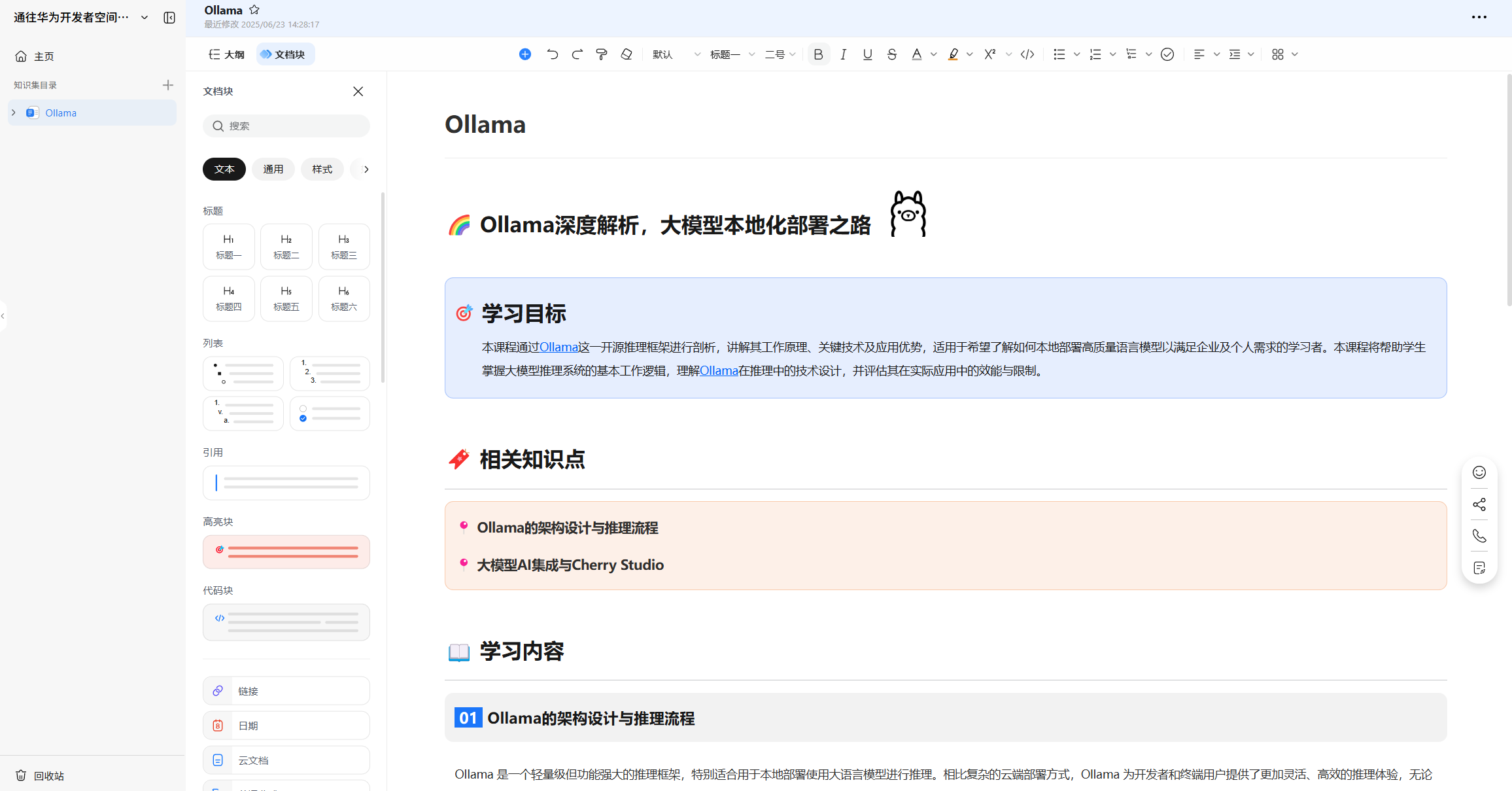Screen dimensions: 1512x791
Task: Insert a bulleted list
Action: [1059, 54]
